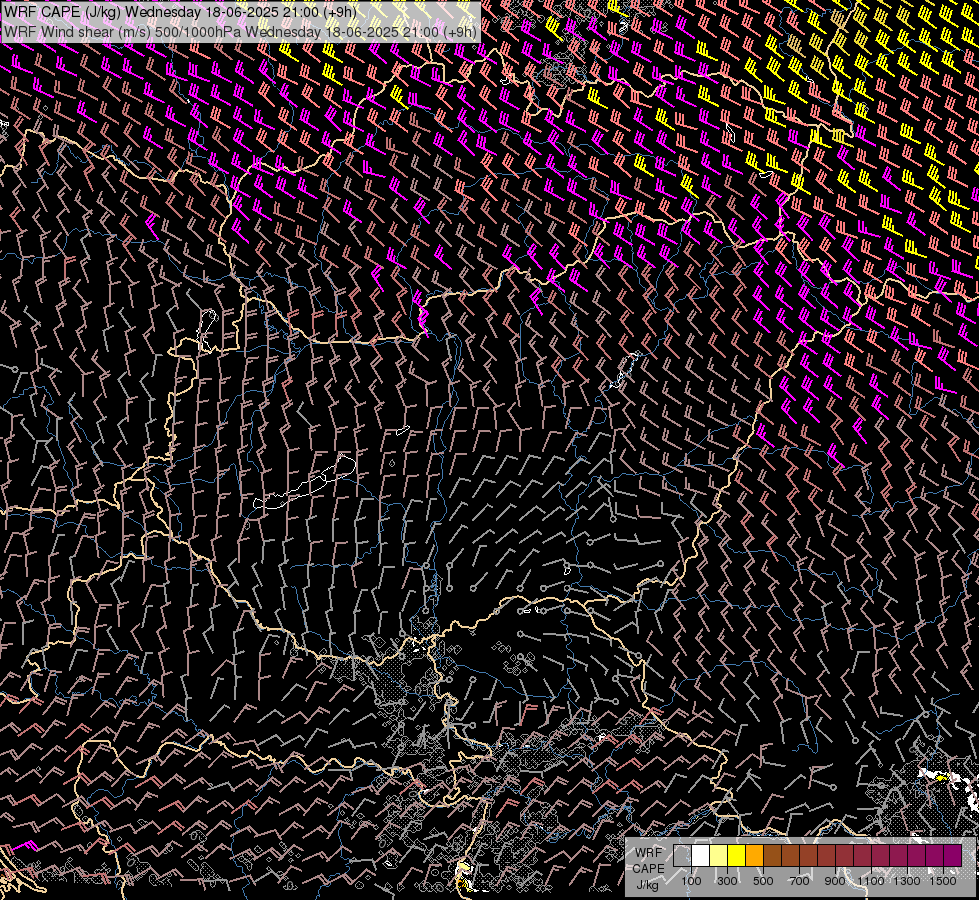Click the legend value 700
The width and height of the screenshot is (979, 900).
tap(799, 881)
